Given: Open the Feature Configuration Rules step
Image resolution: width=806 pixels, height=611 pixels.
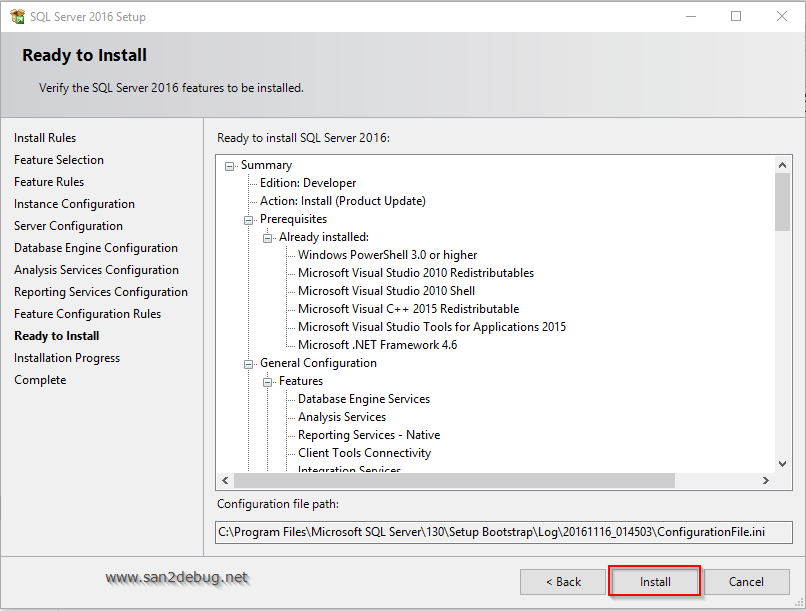Looking at the screenshot, I should point(87,314).
